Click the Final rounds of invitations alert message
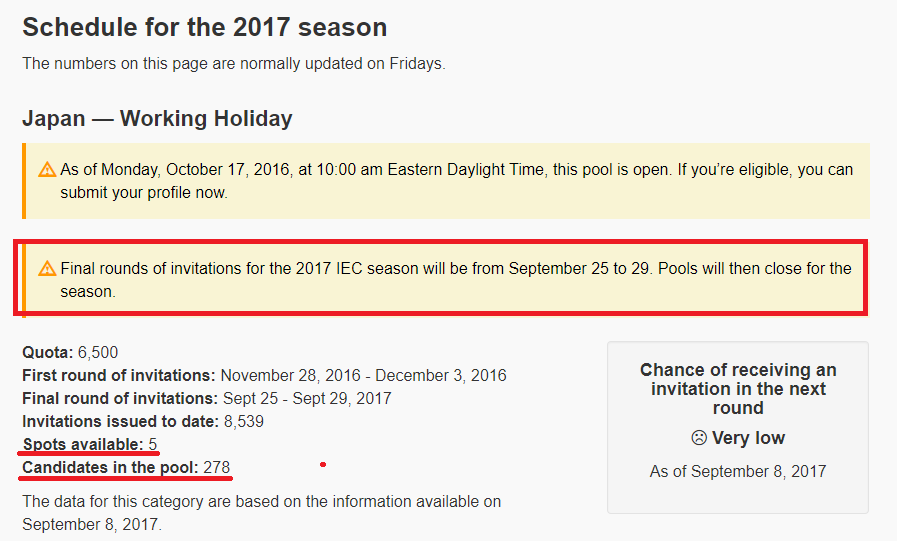This screenshot has width=897, height=541. (455, 280)
